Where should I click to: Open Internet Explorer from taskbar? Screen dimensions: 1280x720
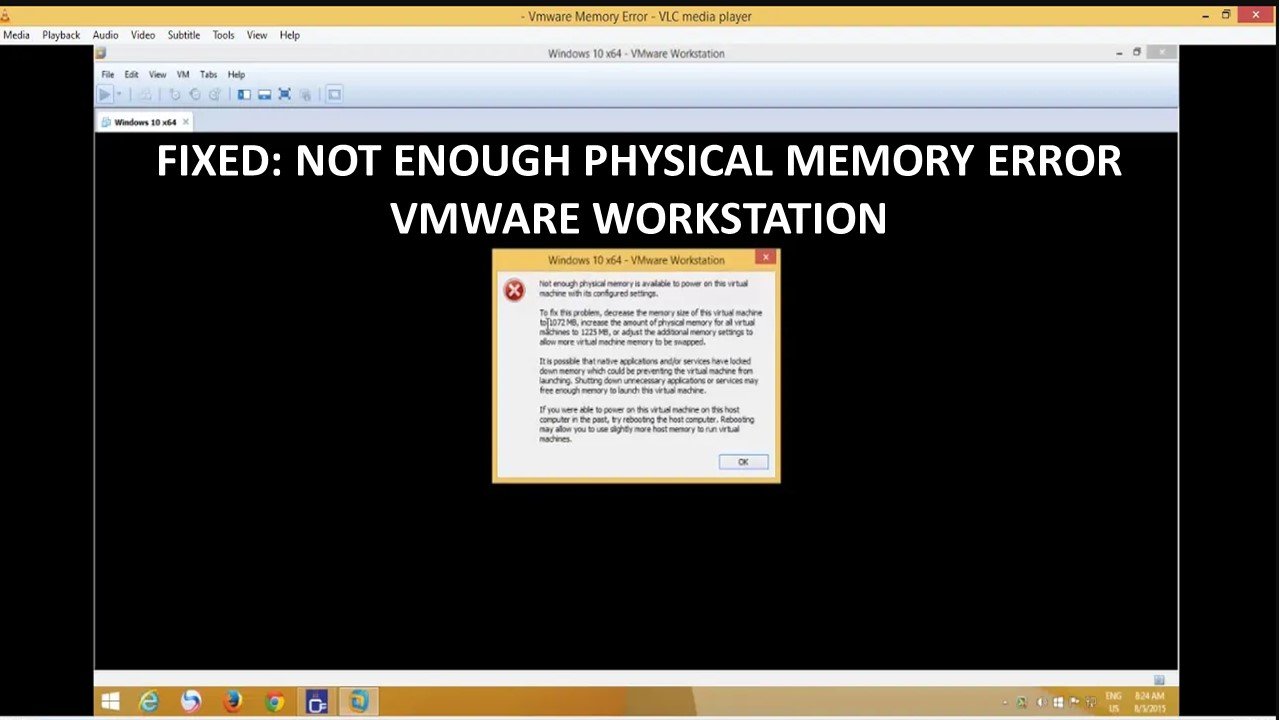pyautogui.click(x=149, y=701)
